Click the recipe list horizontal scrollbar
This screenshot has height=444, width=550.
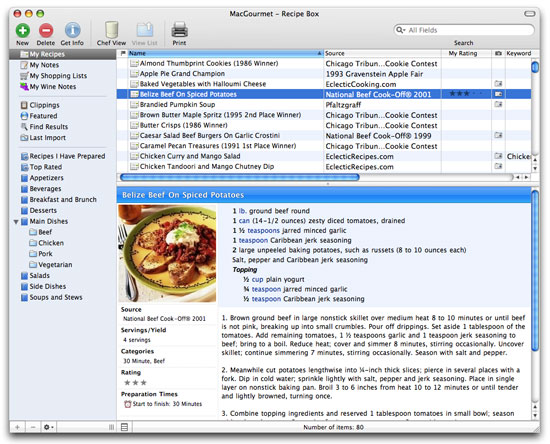(240, 177)
